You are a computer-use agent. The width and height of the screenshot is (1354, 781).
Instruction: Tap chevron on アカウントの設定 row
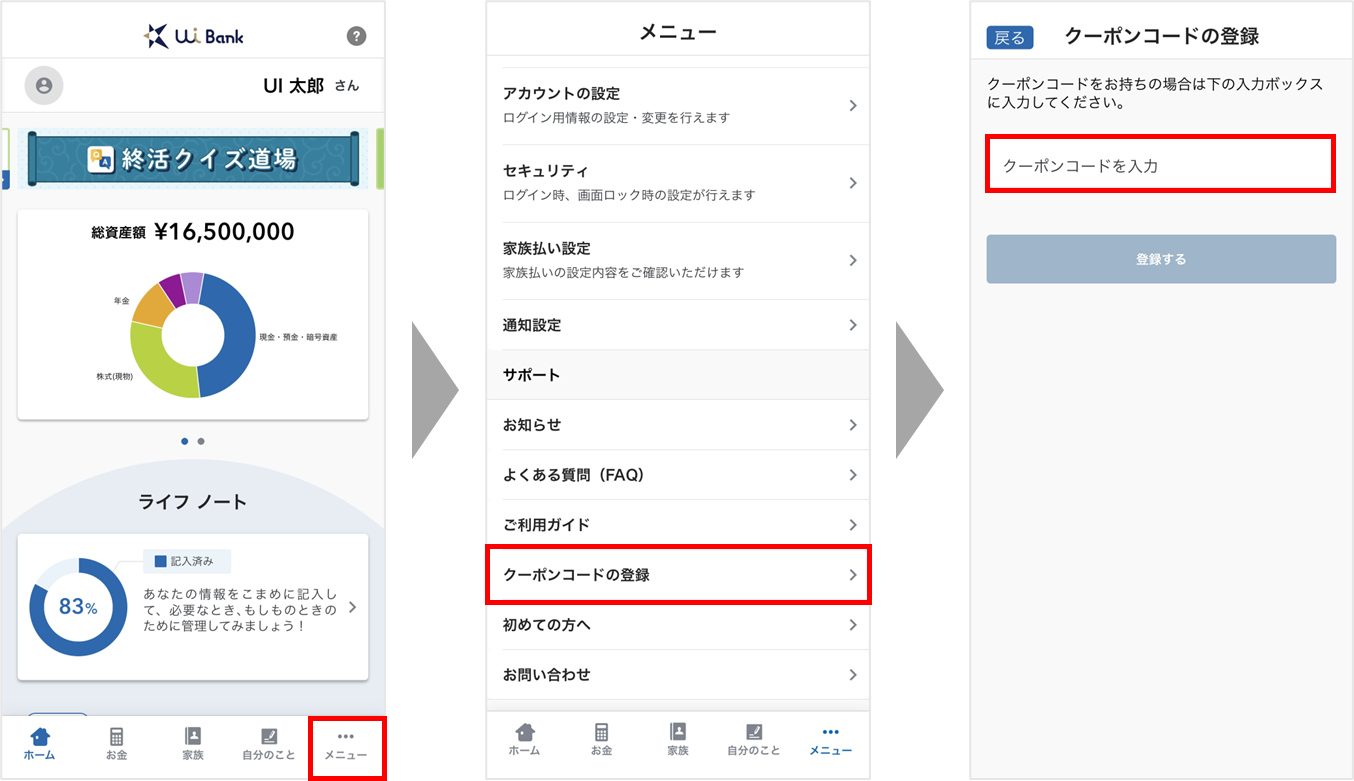tap(852, 105)
